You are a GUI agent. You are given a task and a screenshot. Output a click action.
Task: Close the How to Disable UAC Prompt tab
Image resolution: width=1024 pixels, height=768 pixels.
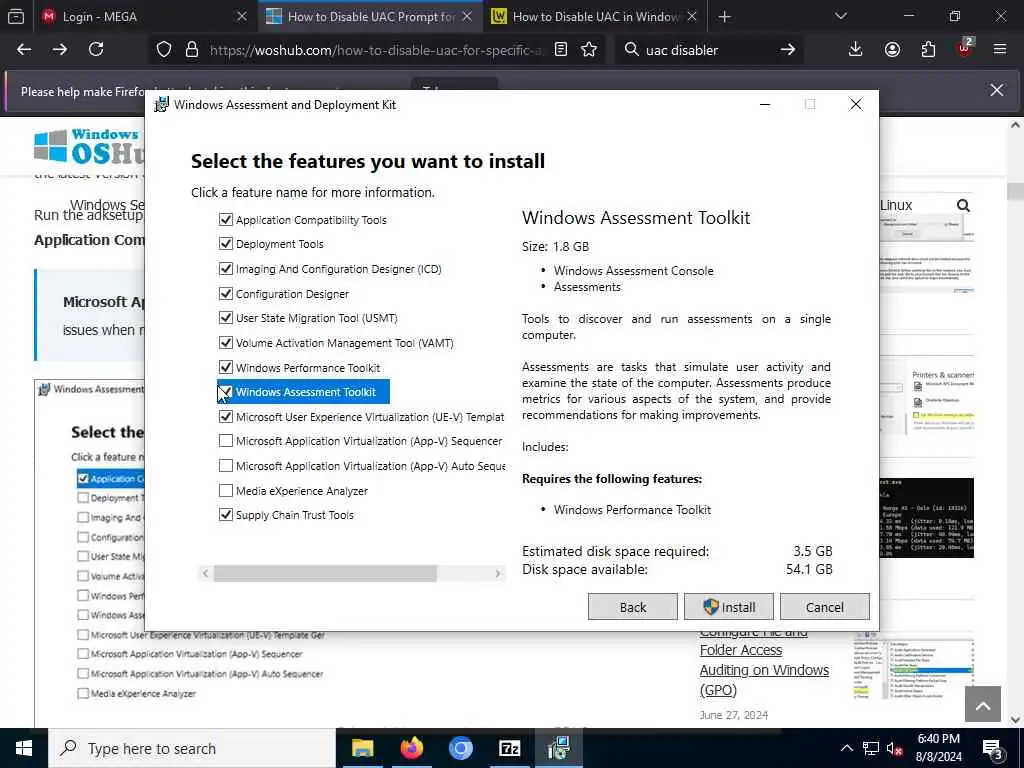pyautogui.click(x=467, y=16)
